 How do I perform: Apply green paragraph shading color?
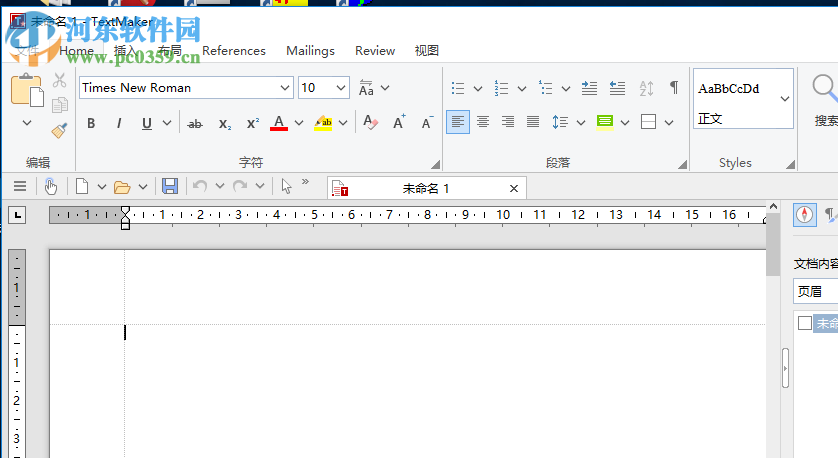point(604,122)
